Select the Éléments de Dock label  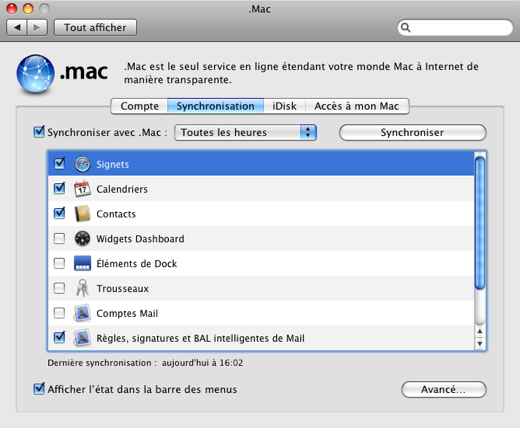[136, 263]
